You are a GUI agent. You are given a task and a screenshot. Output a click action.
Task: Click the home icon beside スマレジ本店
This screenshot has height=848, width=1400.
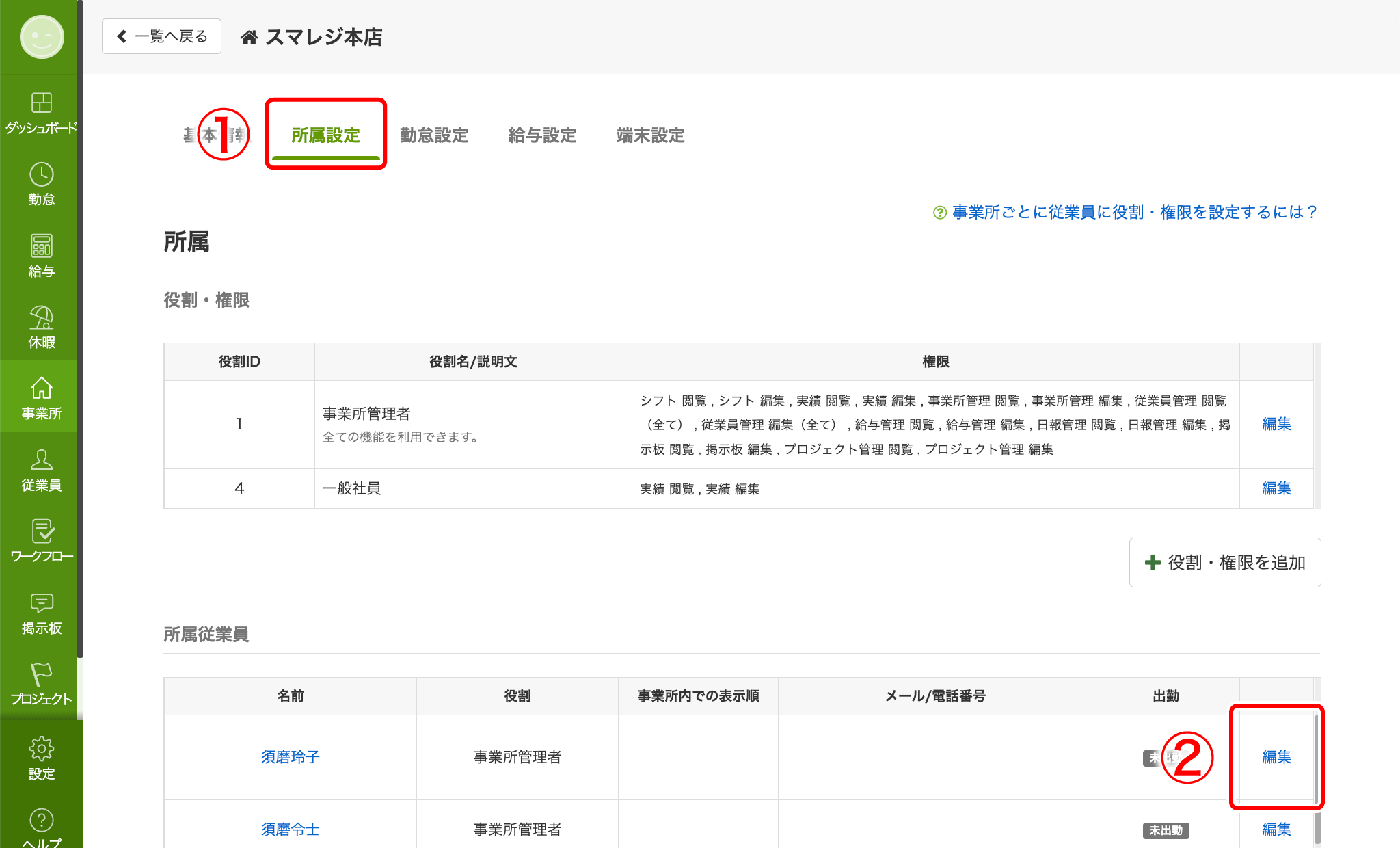(249, 38)
